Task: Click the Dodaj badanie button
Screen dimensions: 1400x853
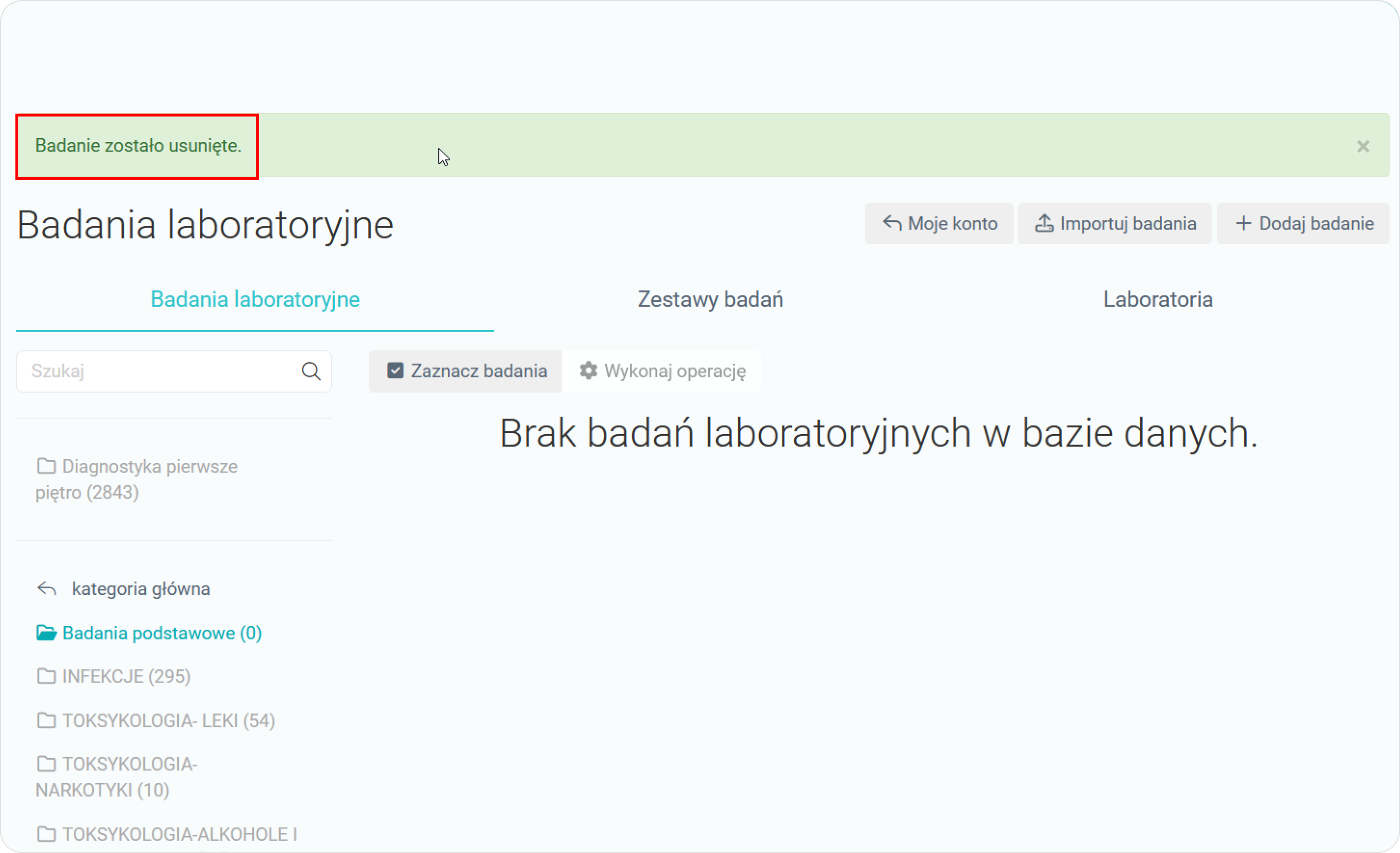Action: pos(1303,223)
